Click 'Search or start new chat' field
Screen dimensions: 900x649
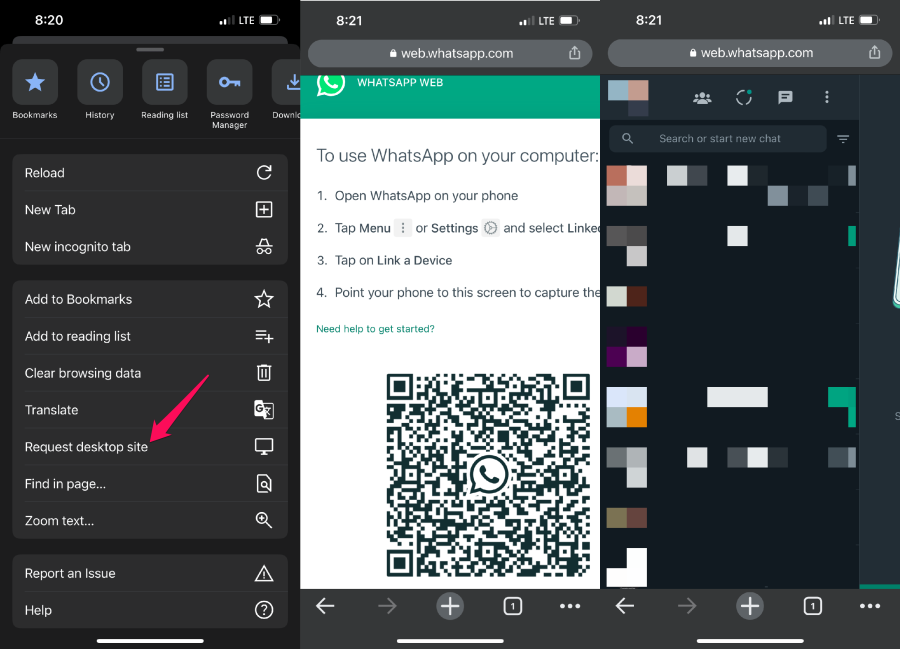717,139
